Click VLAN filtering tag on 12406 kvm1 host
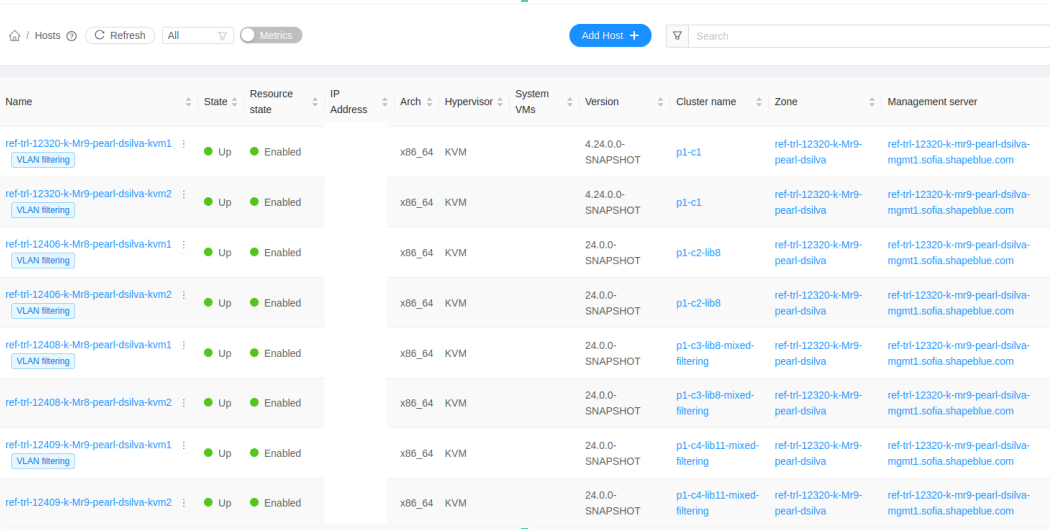This screenshot has height=529, width=1050. 43,260
